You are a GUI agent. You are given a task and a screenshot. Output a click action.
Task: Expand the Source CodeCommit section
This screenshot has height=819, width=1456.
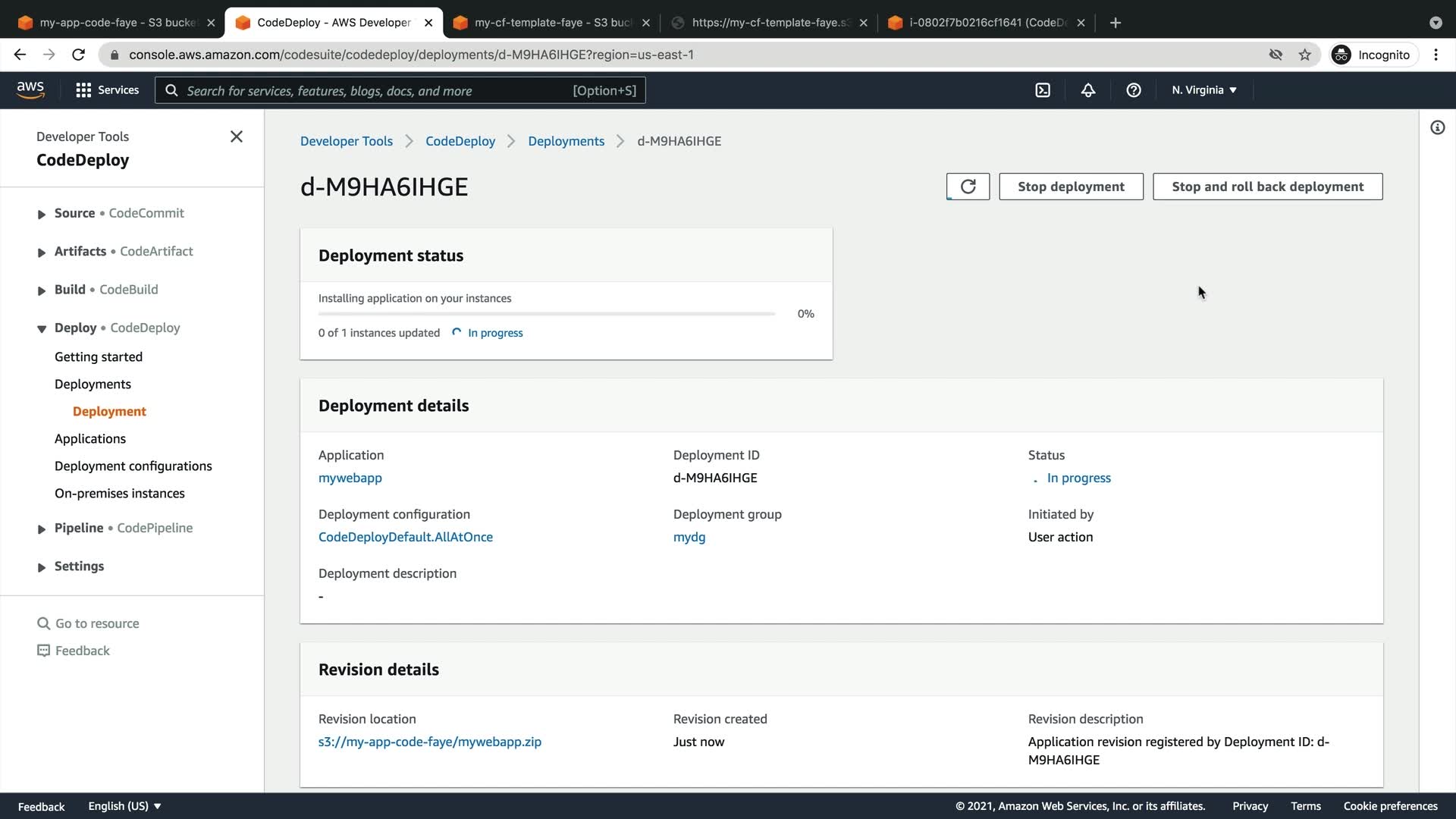42,215
